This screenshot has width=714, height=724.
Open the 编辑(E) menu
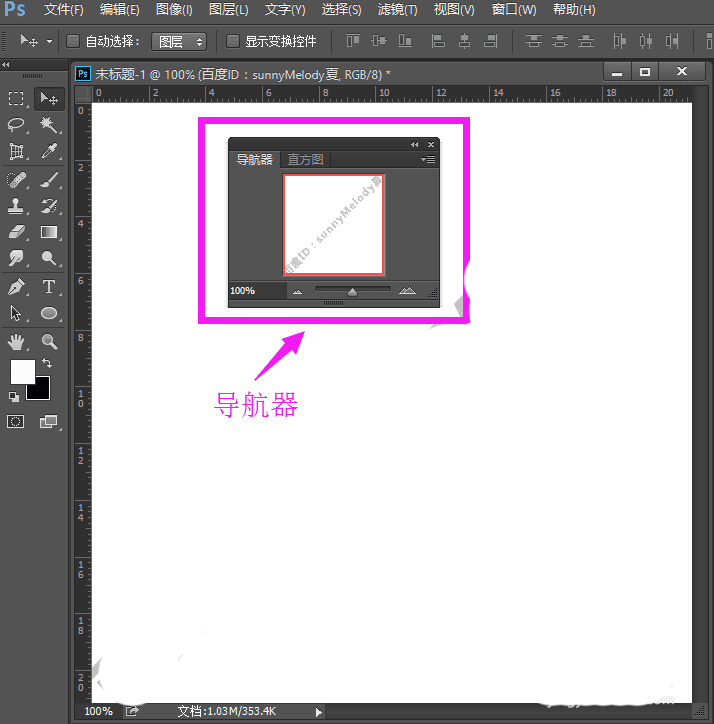coord(120,10)
